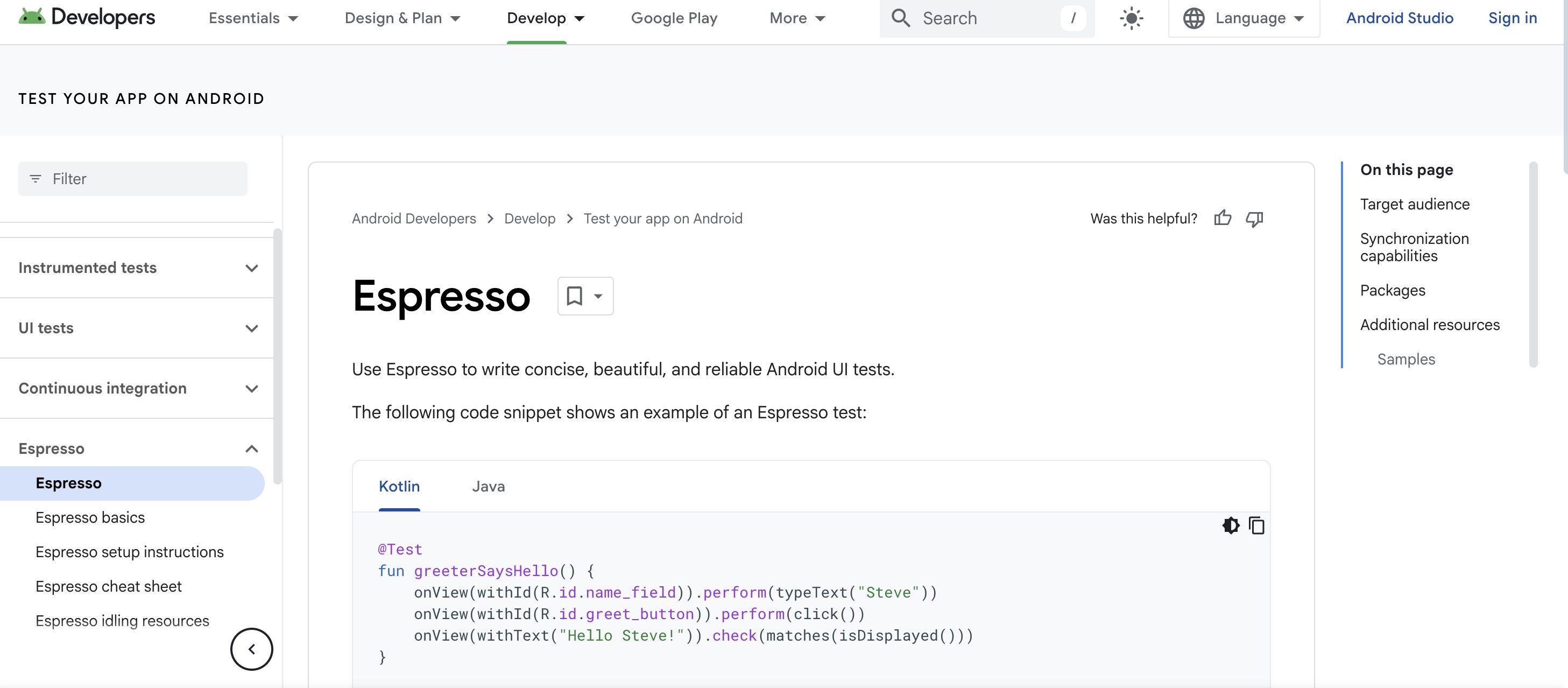Jump to Packages section
Image resolution: width=1568 pixels, height=688 pixels.
point(1393,290)
